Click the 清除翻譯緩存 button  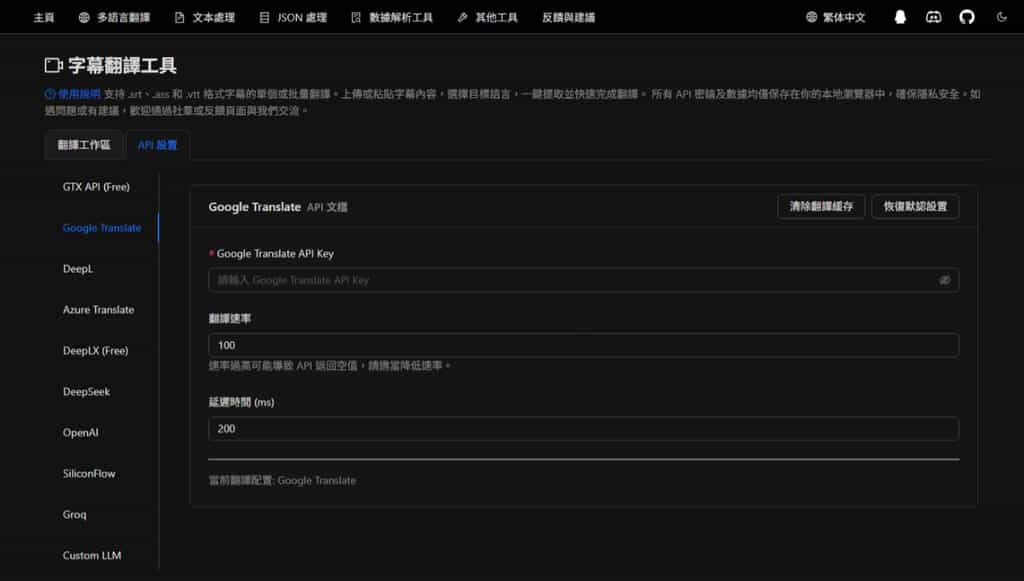821,206
